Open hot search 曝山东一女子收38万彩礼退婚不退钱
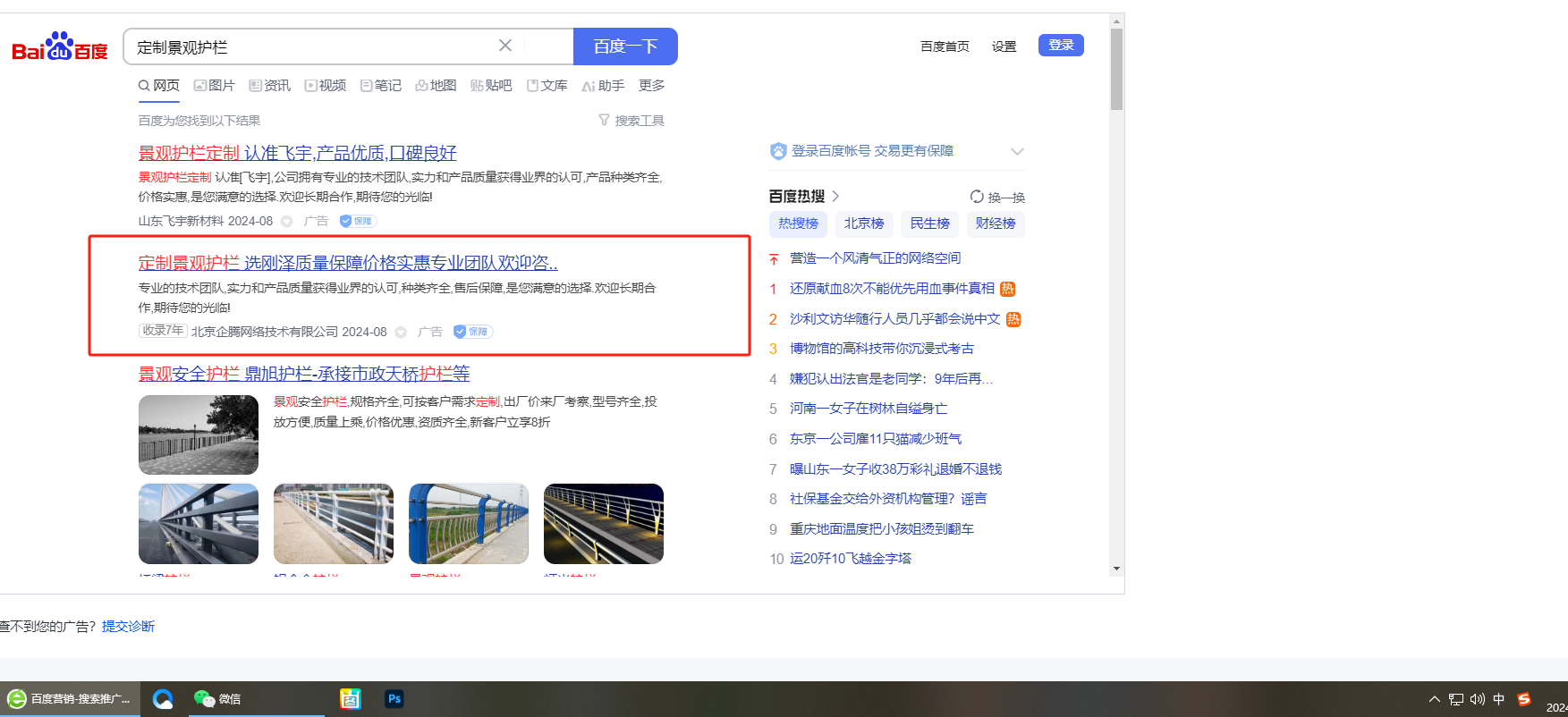Screen dimensions: 1568x717 [895, 469]
